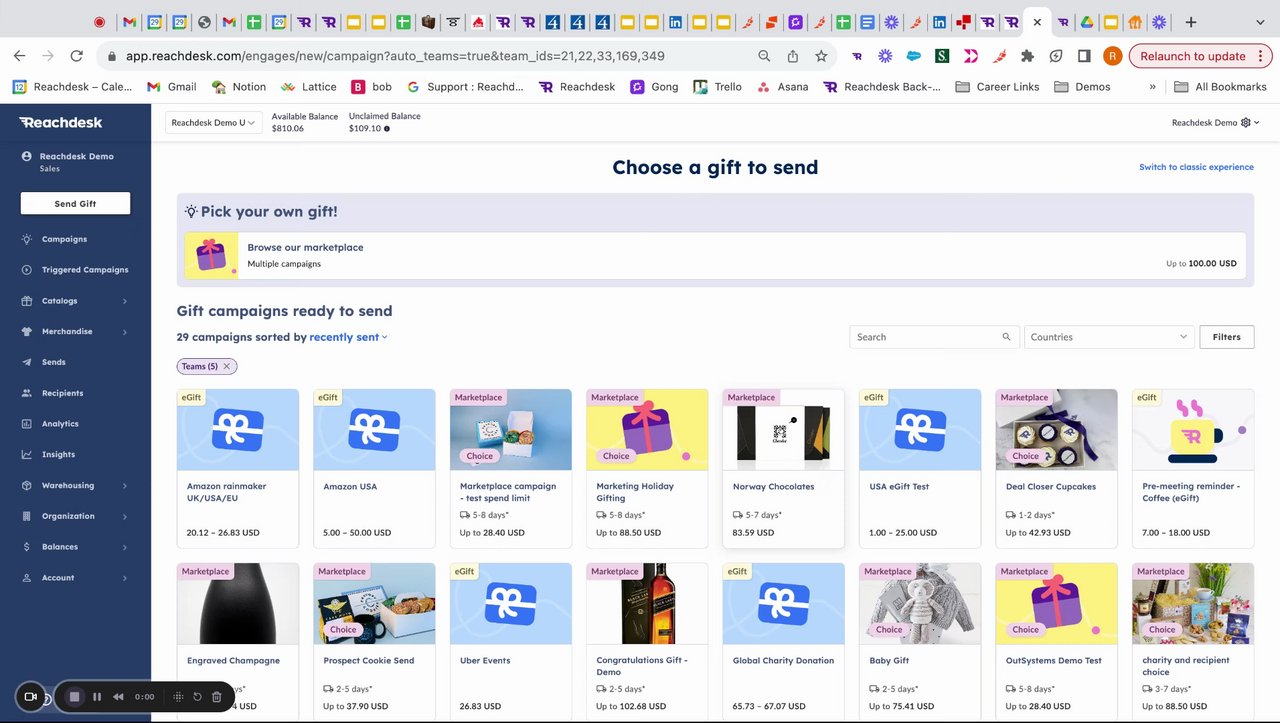Select the Amazon USA eGift card
Image resolution: width=1280 pixels, height=723 pixels.
(x=374, y=468)
